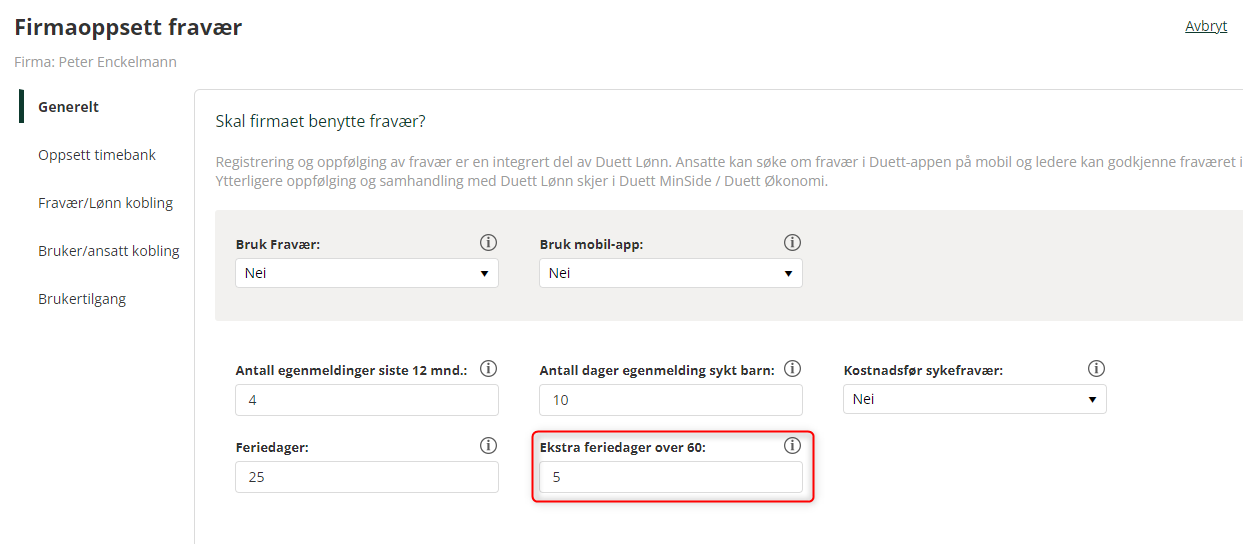Show info for Antall dager egenmelding sykt barn
This screenshot has height=544, width=1243.
pyautogui.click(x=792, y=369)
